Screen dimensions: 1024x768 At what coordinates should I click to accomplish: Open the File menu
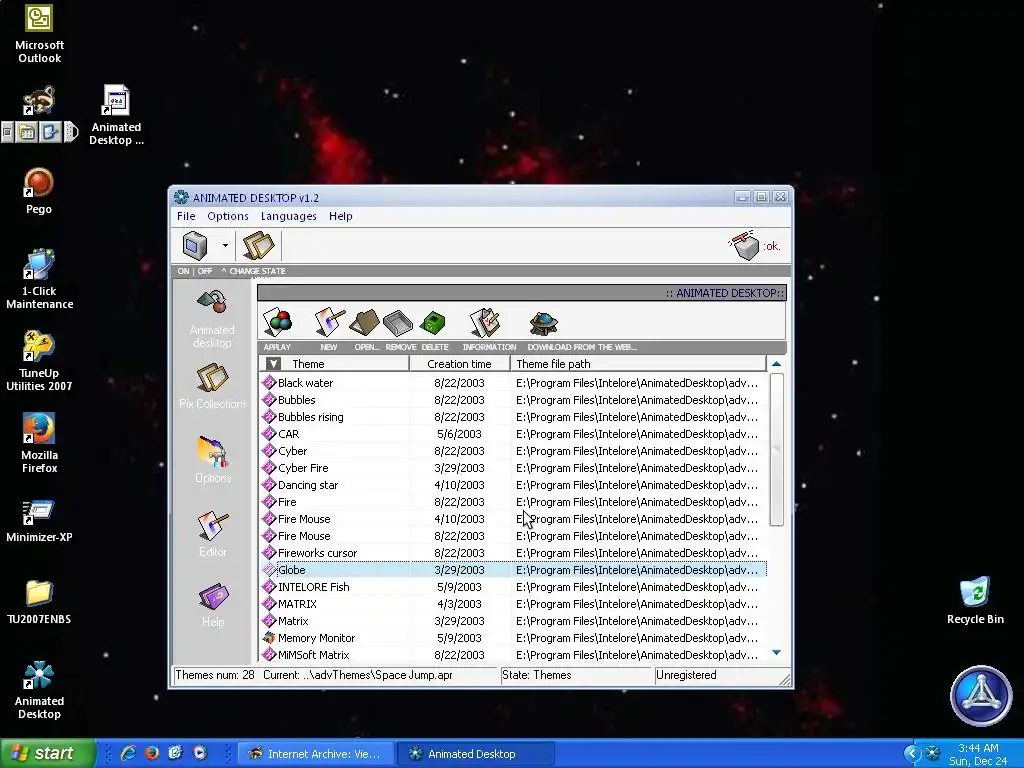pos(186,216)
